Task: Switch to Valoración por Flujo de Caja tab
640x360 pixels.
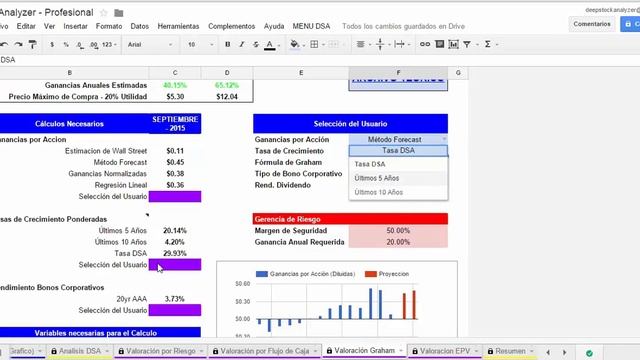Action: (265, 351)
